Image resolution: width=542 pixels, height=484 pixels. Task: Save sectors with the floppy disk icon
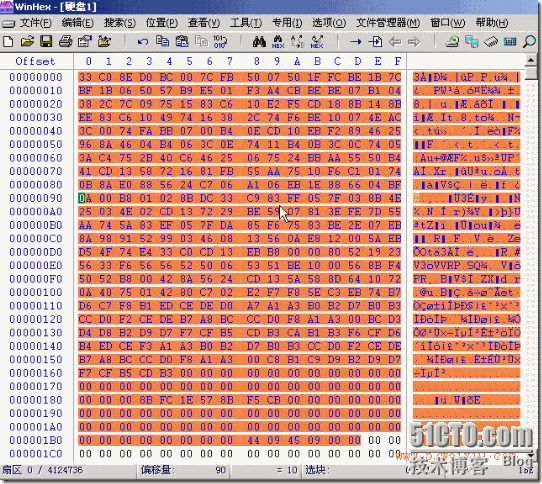pyautogui.click(x=46, y=41)
